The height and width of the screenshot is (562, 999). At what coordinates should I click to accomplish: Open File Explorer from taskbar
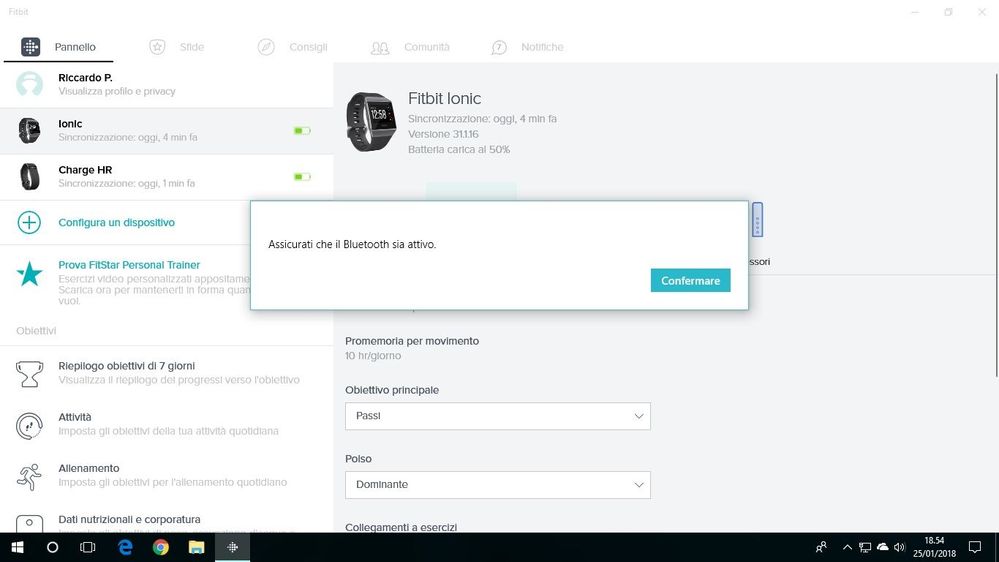coord(196,547)
